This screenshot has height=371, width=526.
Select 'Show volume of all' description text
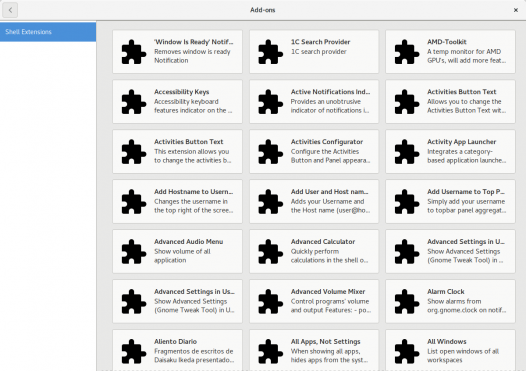182,256
